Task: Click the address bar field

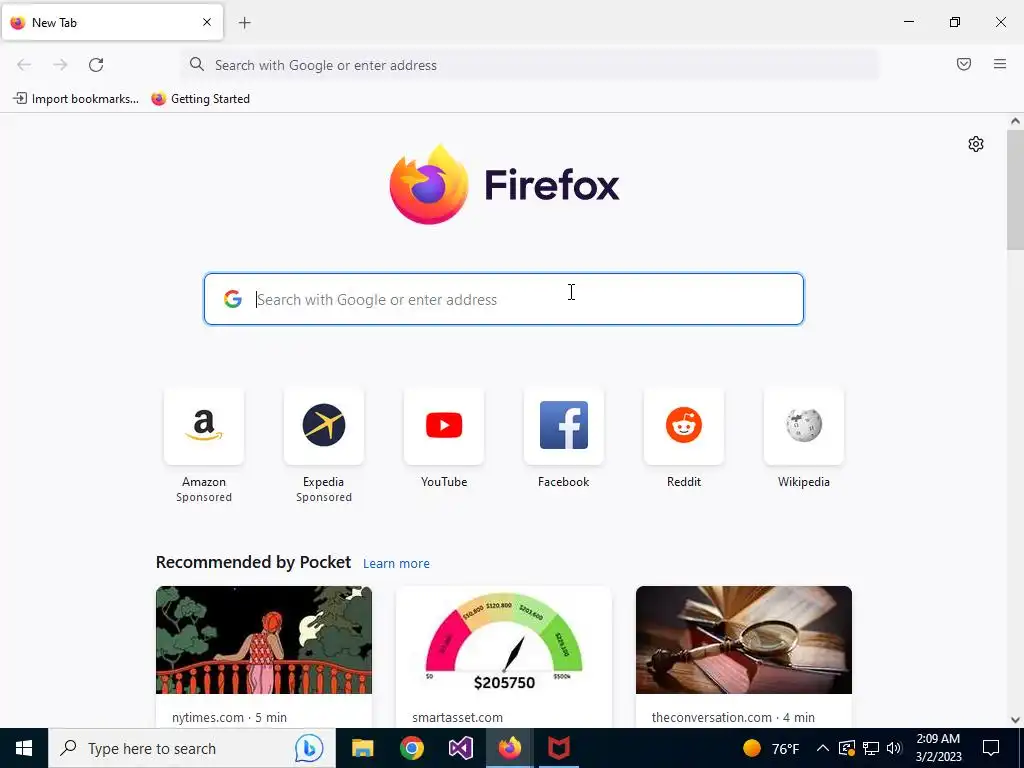Action: click(x=530, y=65)
